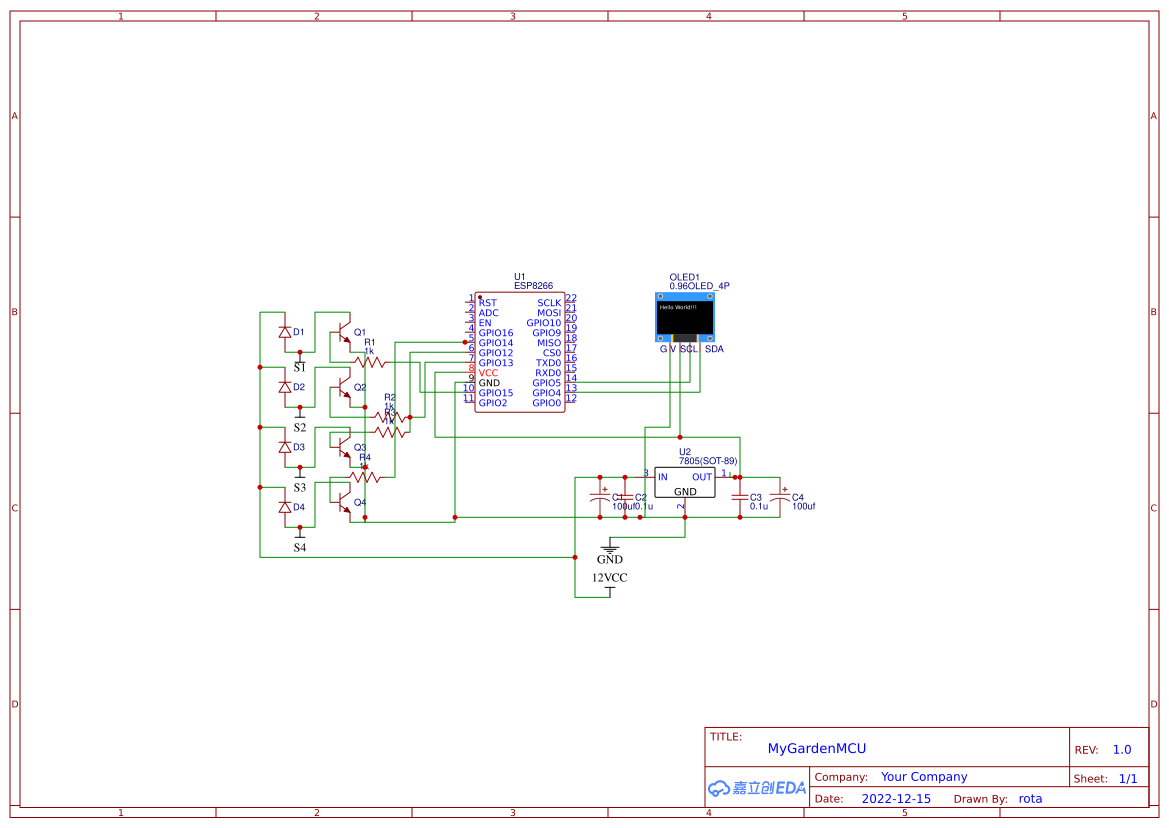
Task: Select the SDA pin label on OLED1
Action: [712, 349]
